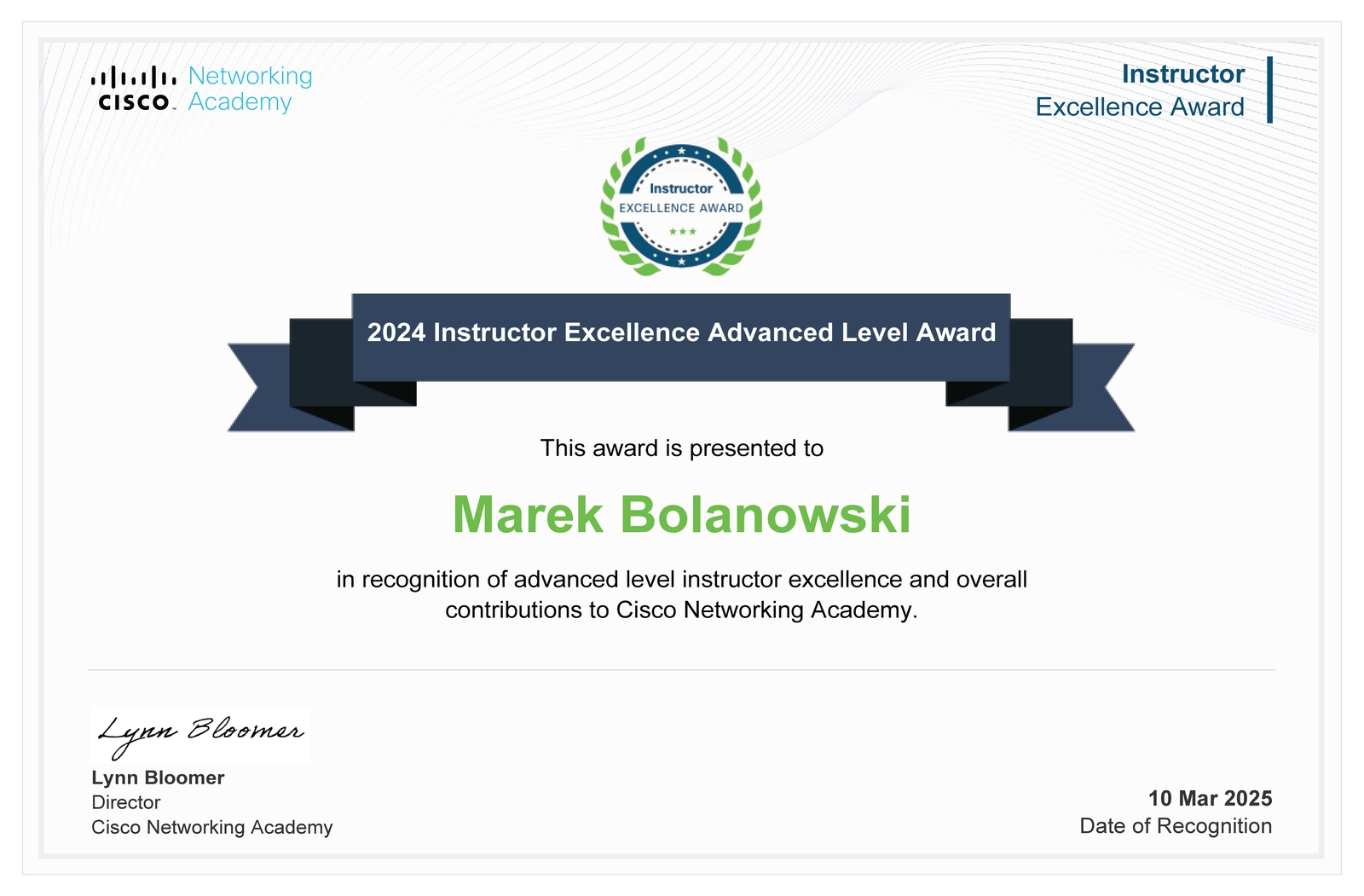Screen dimensions: 1364x896
Task: Click the date '10 Mar 2025'
Action: click(1210, 799)
